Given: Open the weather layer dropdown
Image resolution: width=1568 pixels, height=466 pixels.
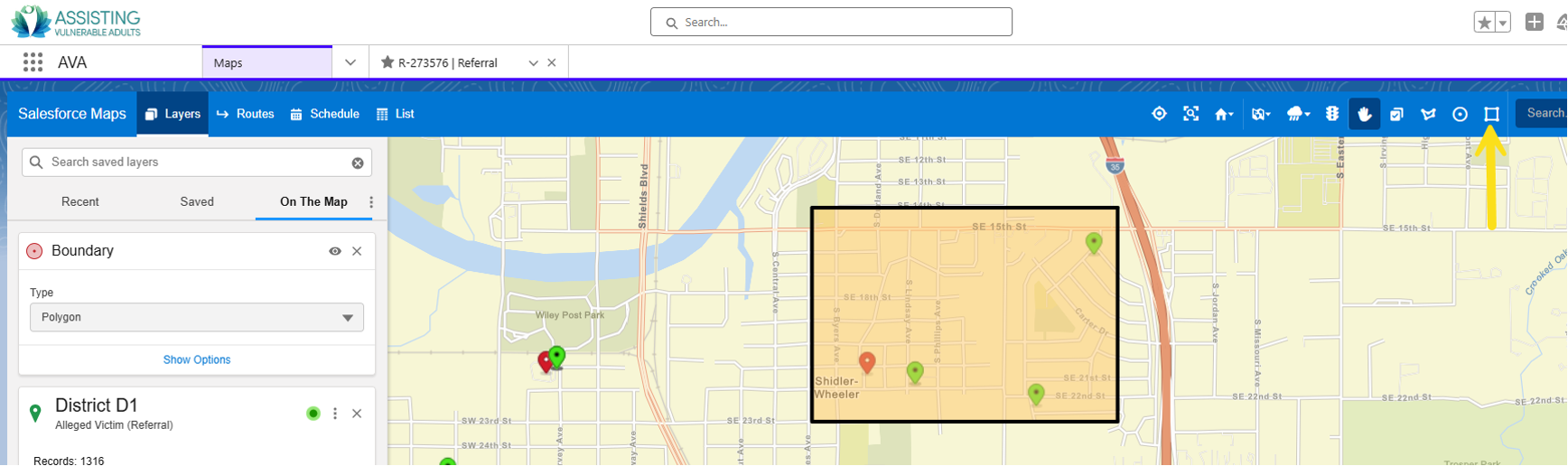Looking at the screenshot, I should click(x=1298, y=114).
